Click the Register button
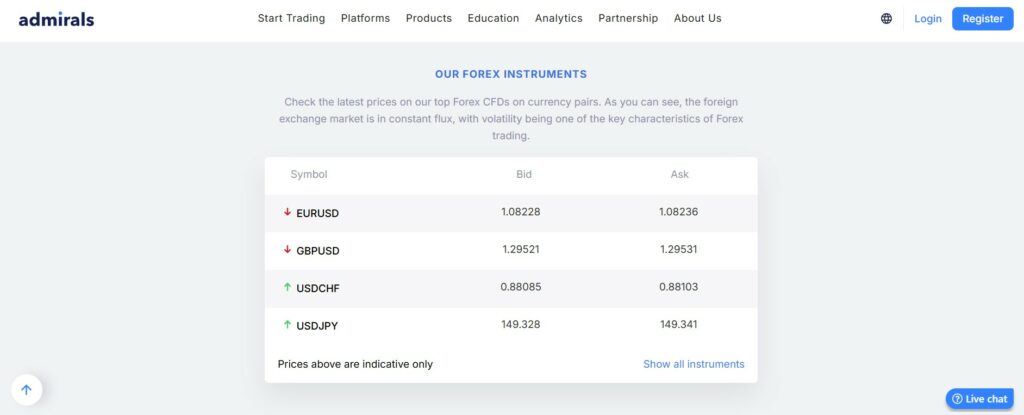The height and width of the screenshot is (415, 1024). click(x=982, y=19)
